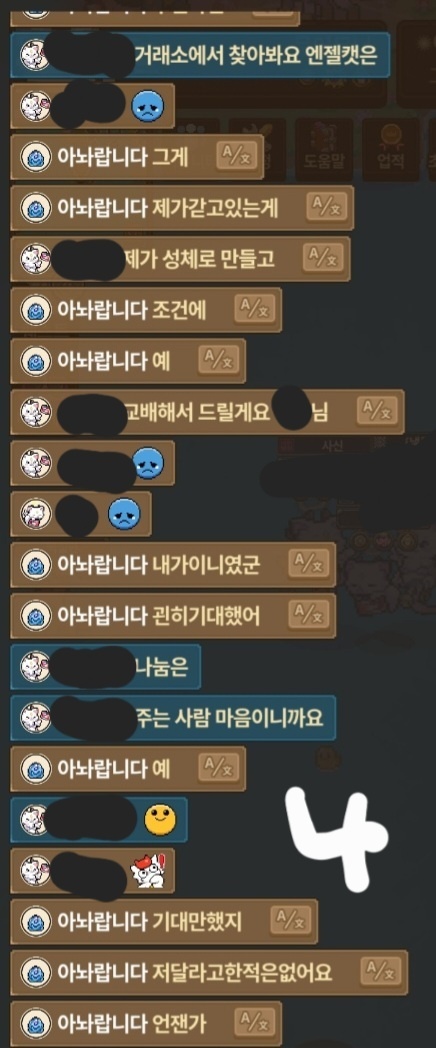The image size is (436, 1048).
Task: Select the '거래소에서 찾아봐요 엔젤캣은' message
Action: tap(200, 54)
